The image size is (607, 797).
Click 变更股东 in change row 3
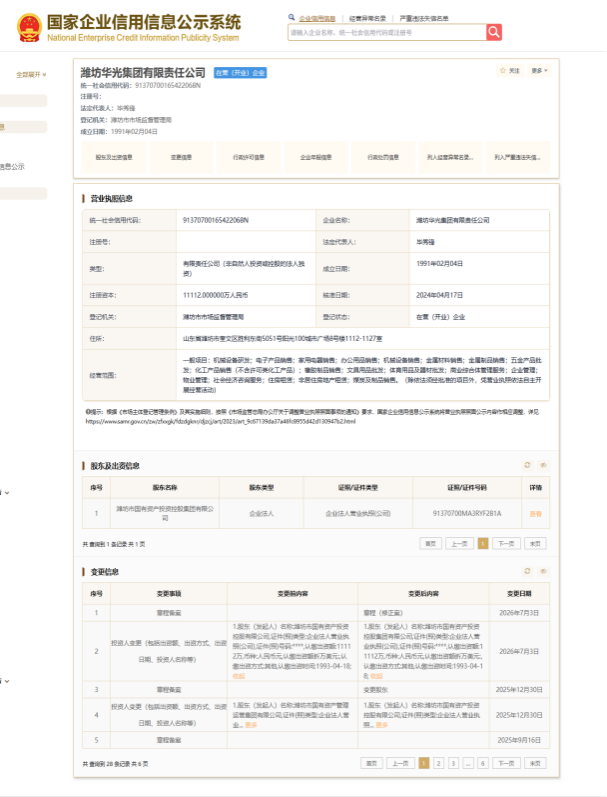coord(376,690)
